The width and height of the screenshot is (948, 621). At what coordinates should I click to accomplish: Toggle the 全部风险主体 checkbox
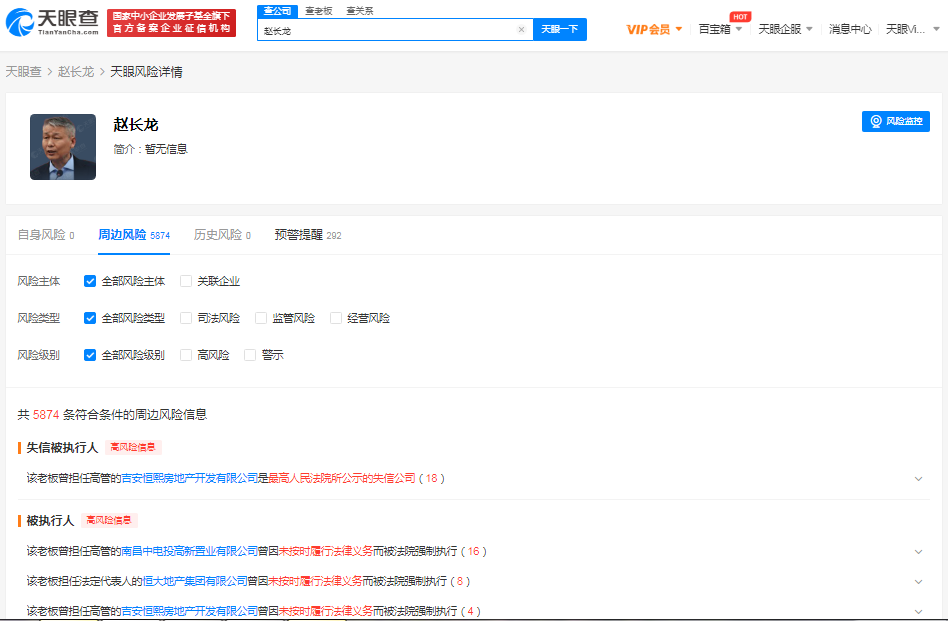90,281
